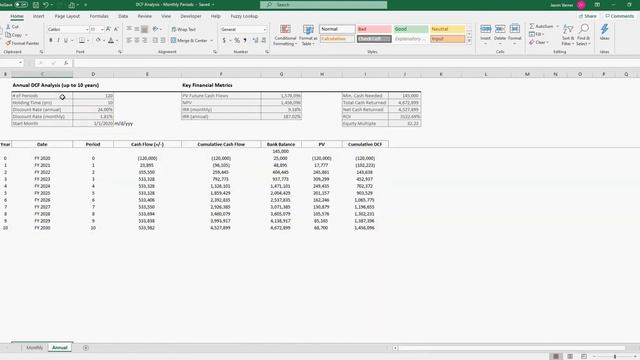Apply the Good cell style
640x360 pixels.
tap(411, 29)
